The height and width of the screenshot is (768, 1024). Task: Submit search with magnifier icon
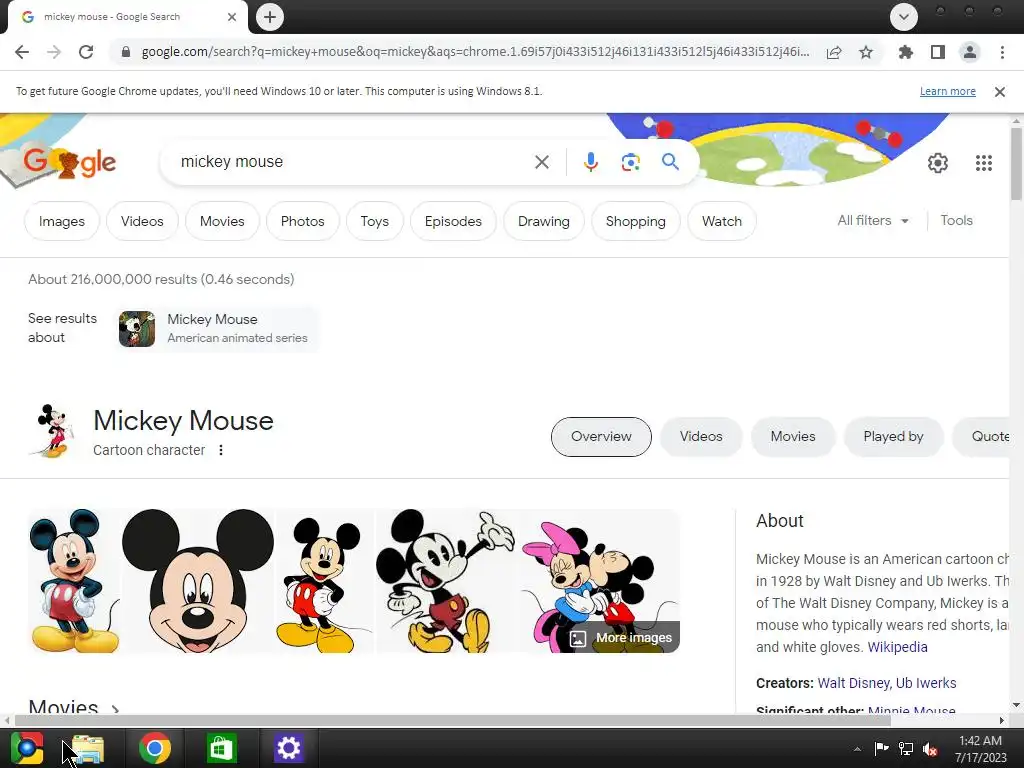point(670,162)
